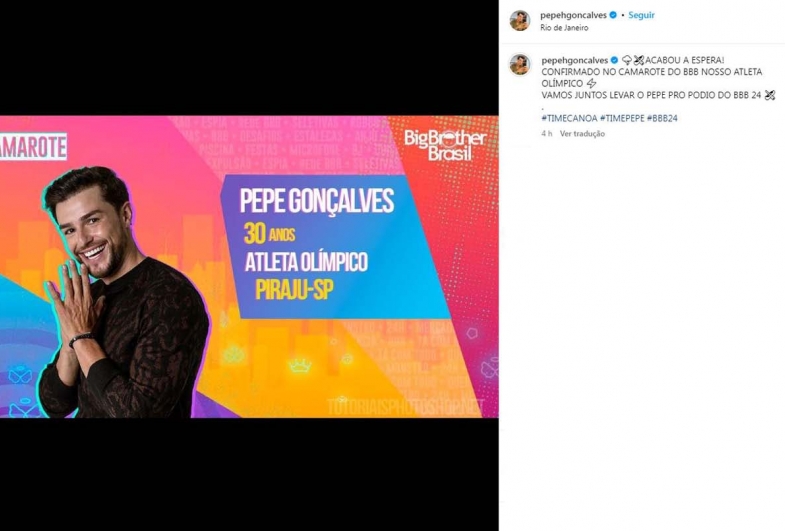Follow the account via Seguir
The width and height of the screenshot is (785, 531).
click(641, 15)
